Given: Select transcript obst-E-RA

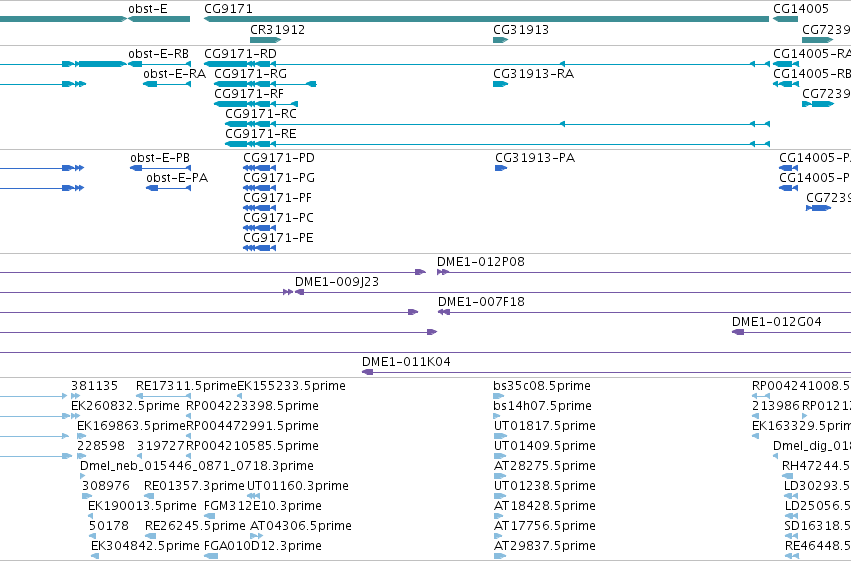Looking at the screenshot, I should coord(167,84).
